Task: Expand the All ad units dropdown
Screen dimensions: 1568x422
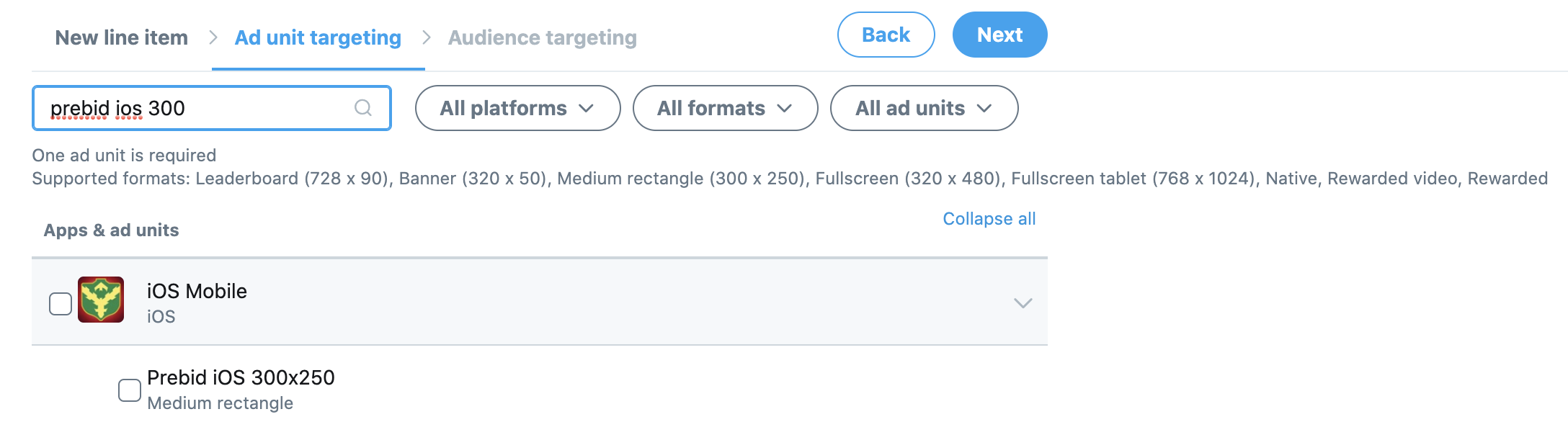Action: coord(924,108)
